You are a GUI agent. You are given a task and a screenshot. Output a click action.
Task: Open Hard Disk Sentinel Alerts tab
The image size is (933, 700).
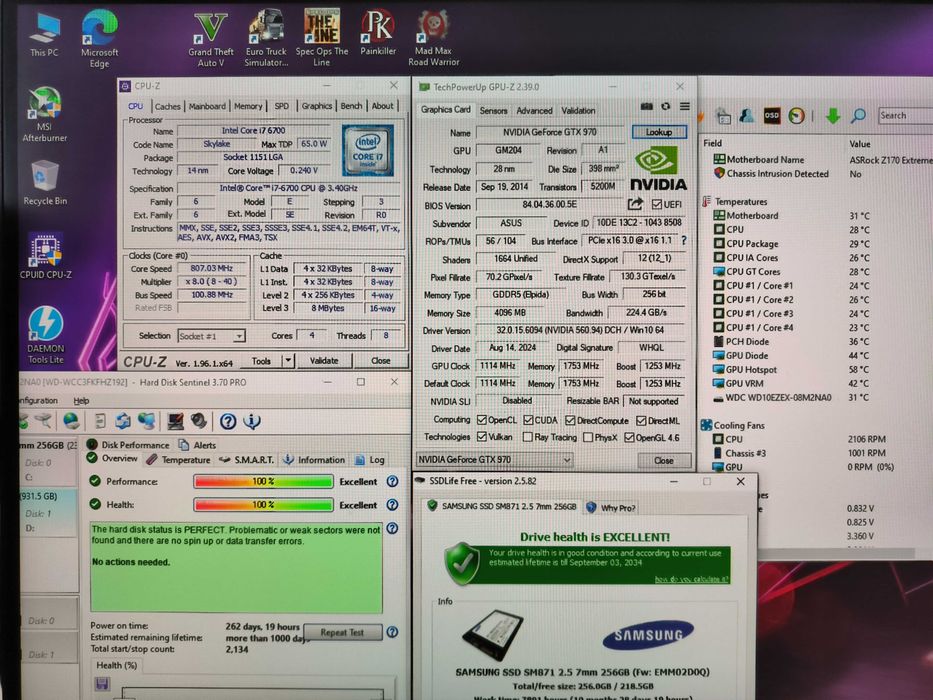(198, 445)
